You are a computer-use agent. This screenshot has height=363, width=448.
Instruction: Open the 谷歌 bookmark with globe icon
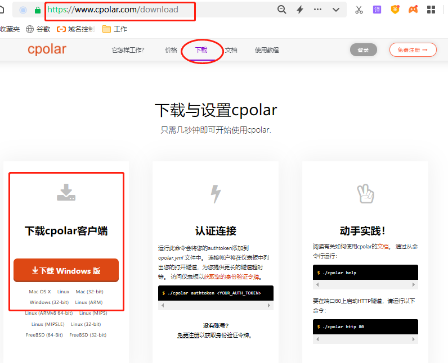[38, 29]
